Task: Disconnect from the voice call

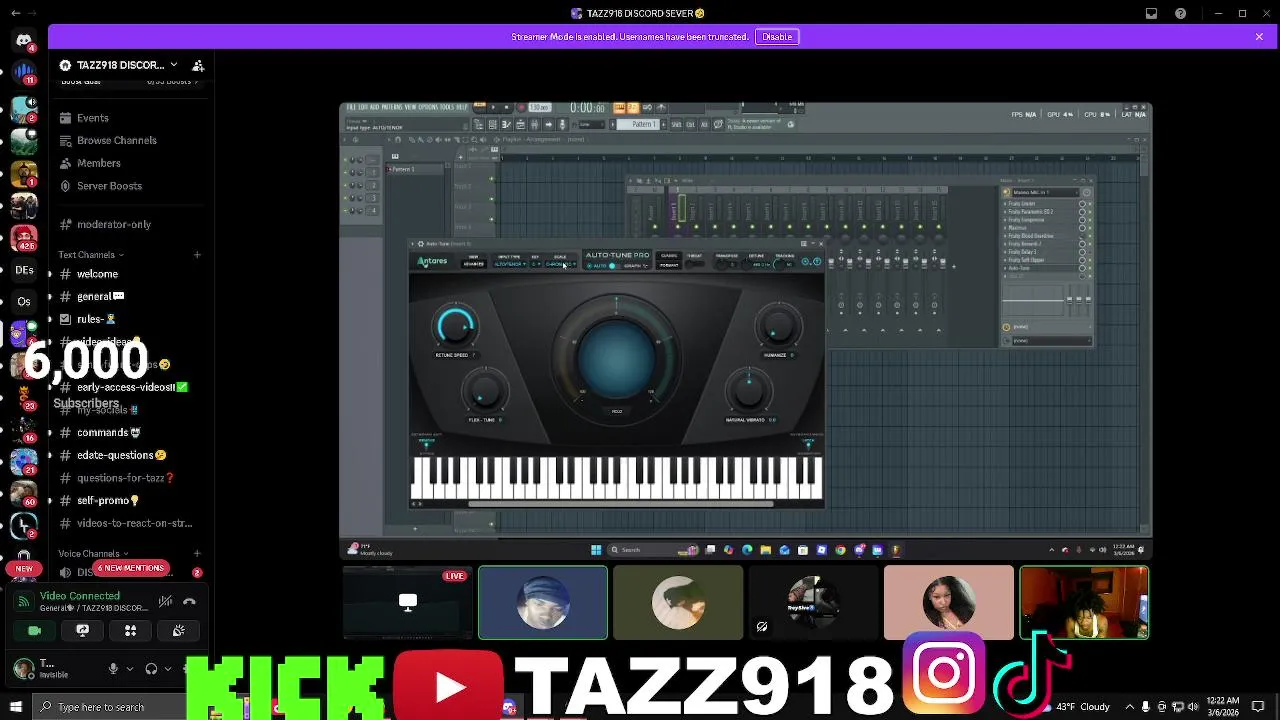Action: [x=189, y=602]
